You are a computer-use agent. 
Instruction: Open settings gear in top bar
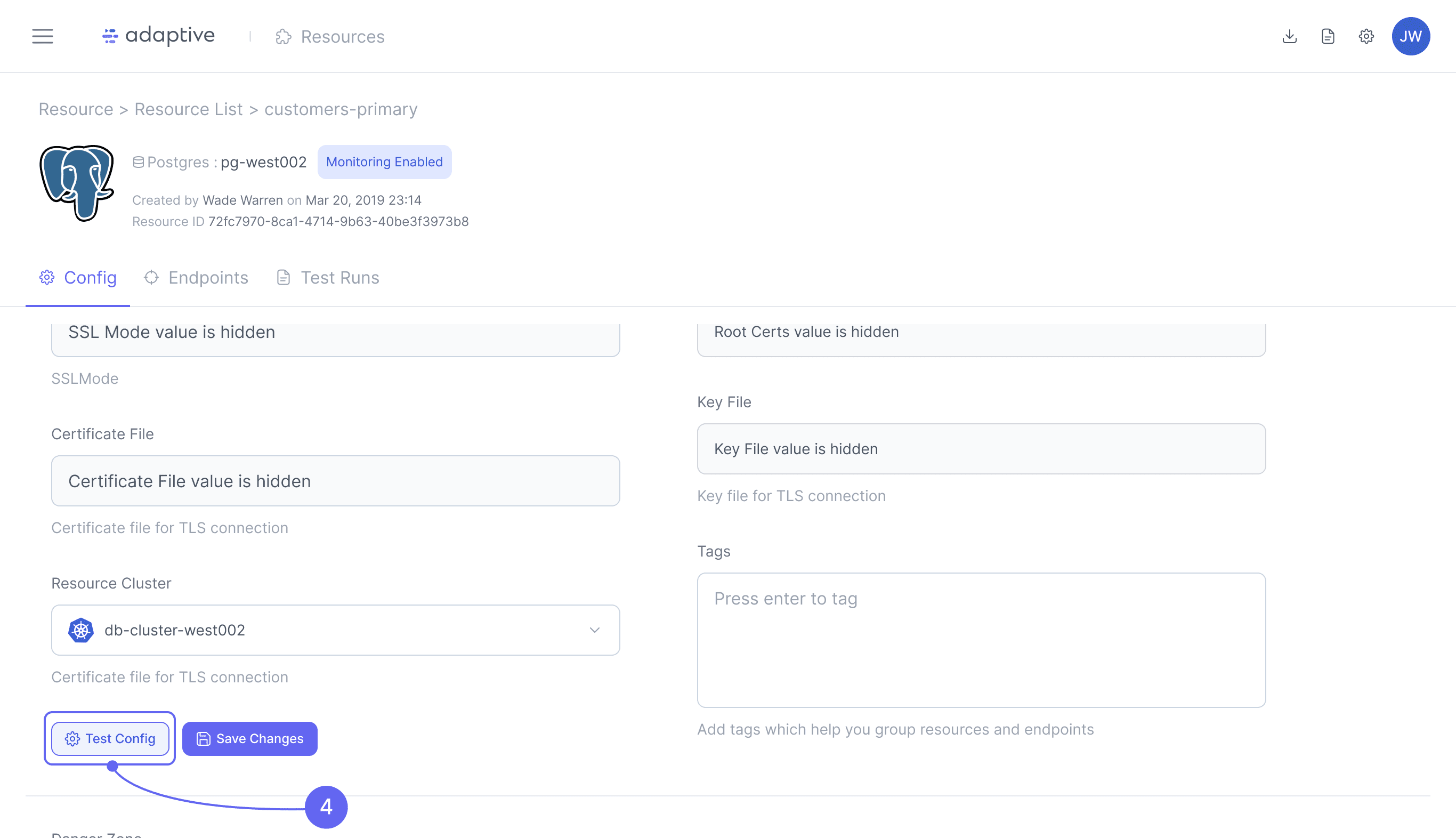coord(1366,36)
